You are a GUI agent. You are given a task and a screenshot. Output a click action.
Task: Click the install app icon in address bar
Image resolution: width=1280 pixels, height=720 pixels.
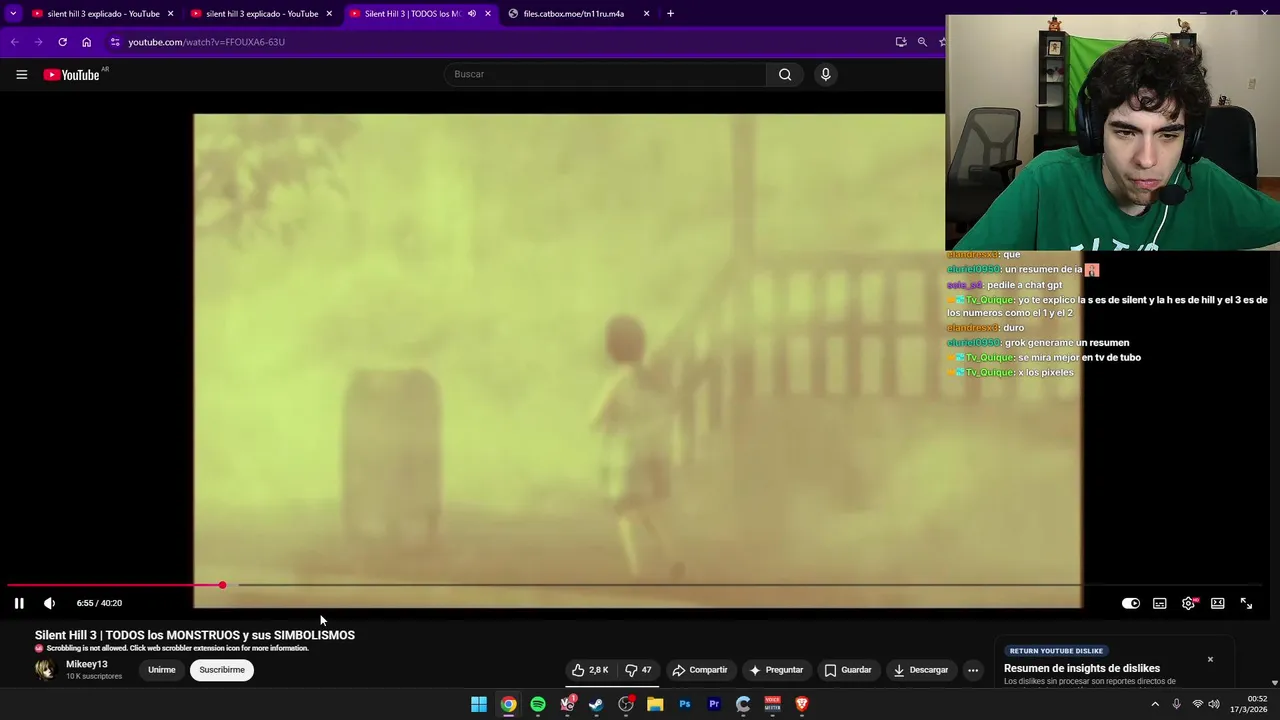[901, 42]
